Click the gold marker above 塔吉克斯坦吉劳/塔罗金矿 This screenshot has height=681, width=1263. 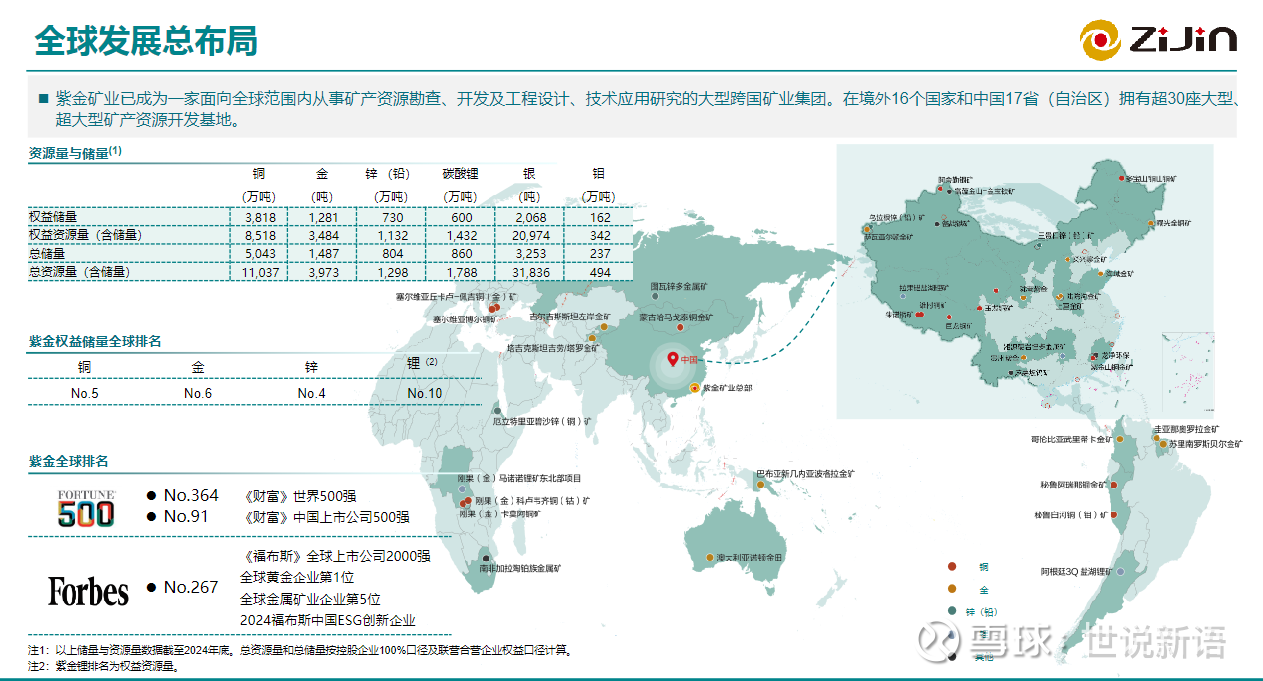pyautogui.click(x=591, y=339)
